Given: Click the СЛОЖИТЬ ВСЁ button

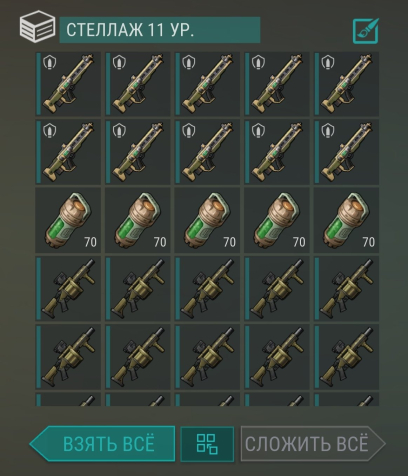Looking at the screenshot, I should click(x=313, y=444).
